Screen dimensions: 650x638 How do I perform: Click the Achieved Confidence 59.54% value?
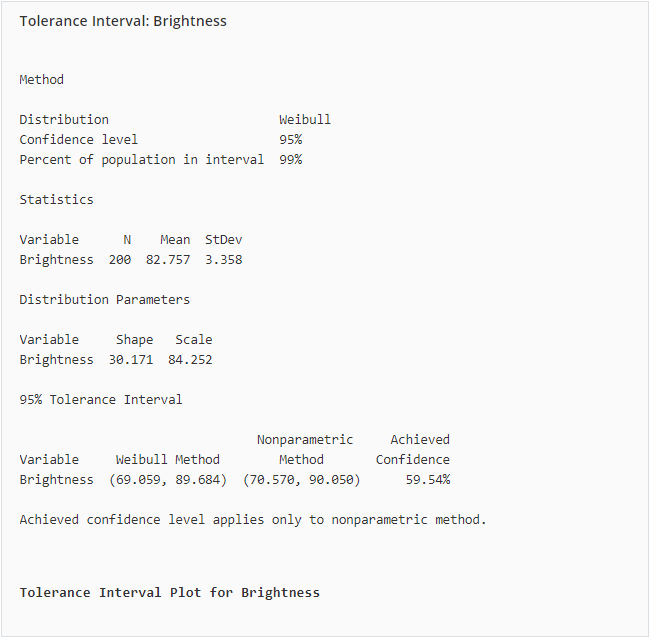(428, 480)
